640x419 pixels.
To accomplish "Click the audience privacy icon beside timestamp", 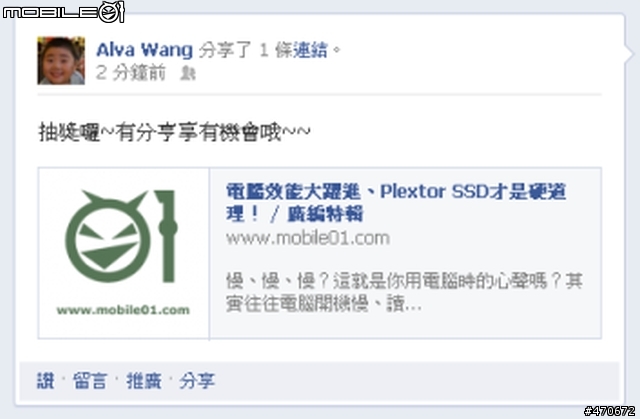I will point(188,74).
